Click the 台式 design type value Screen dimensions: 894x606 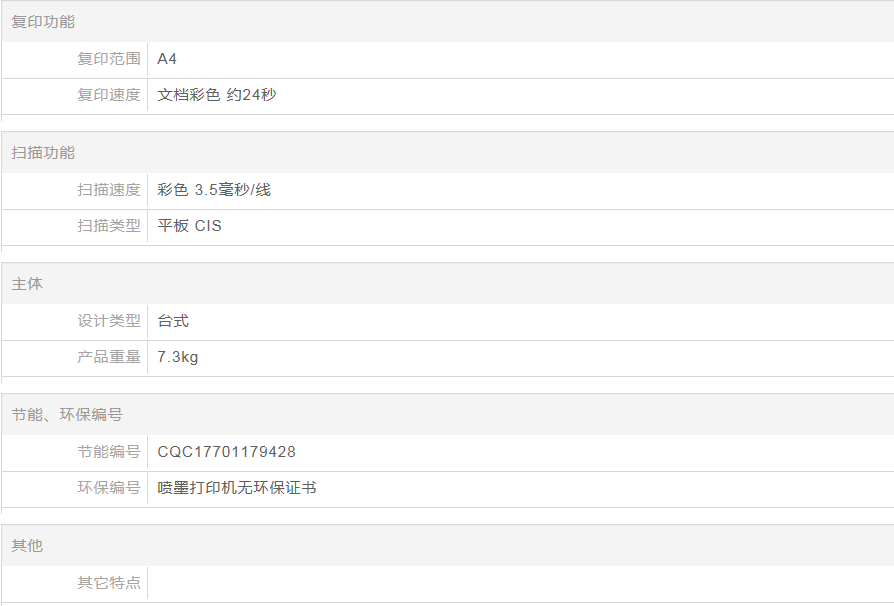(x=173, y=321)
